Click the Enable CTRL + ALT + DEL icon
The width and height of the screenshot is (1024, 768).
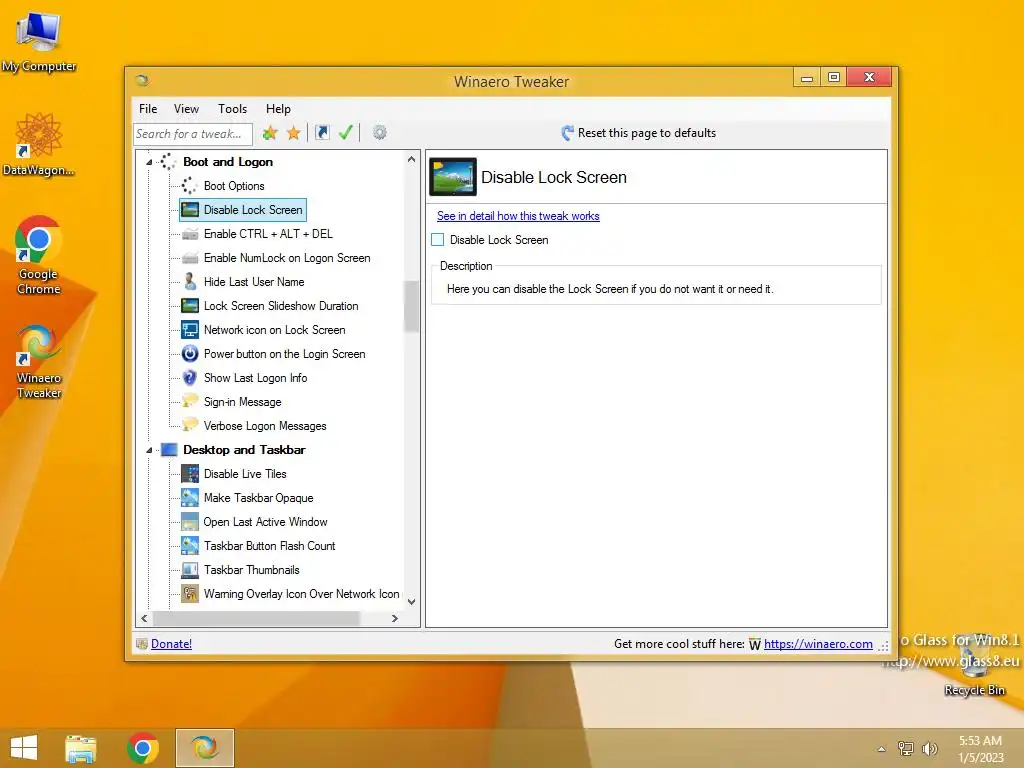point(190,234)
